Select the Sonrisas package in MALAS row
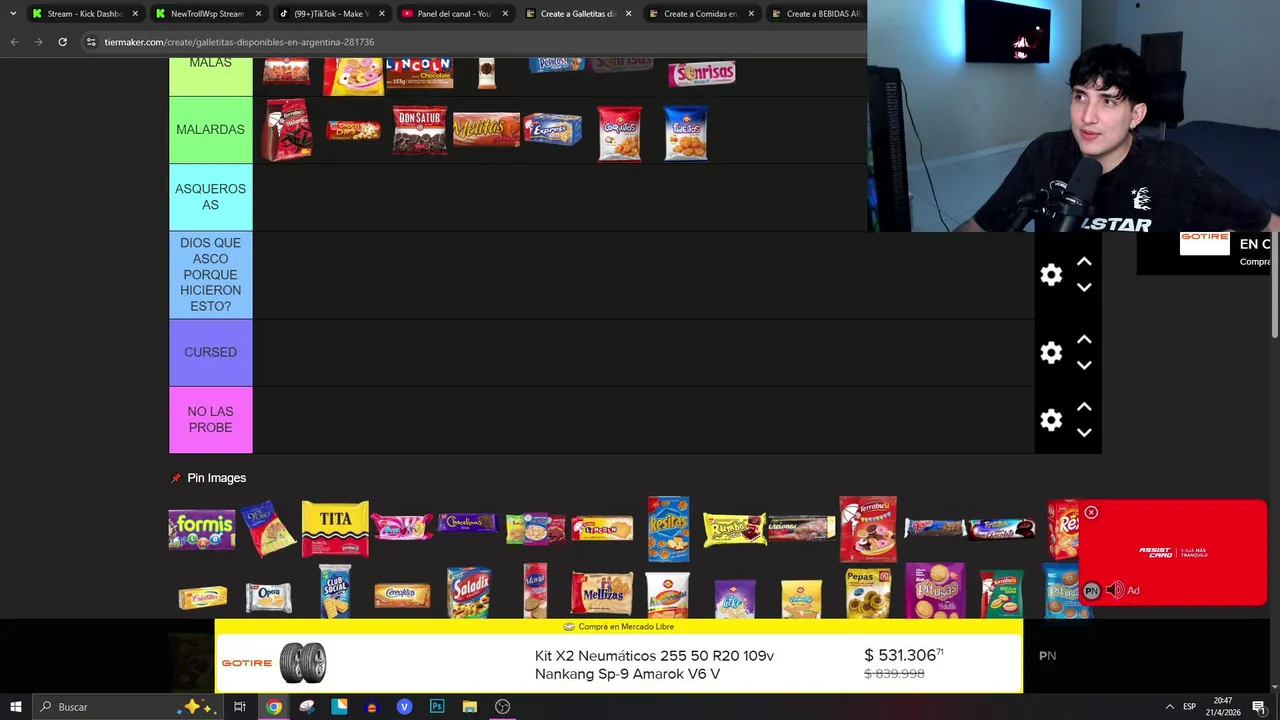The height and width of the screenshot is (720, 1280). [x=702, y=74]
